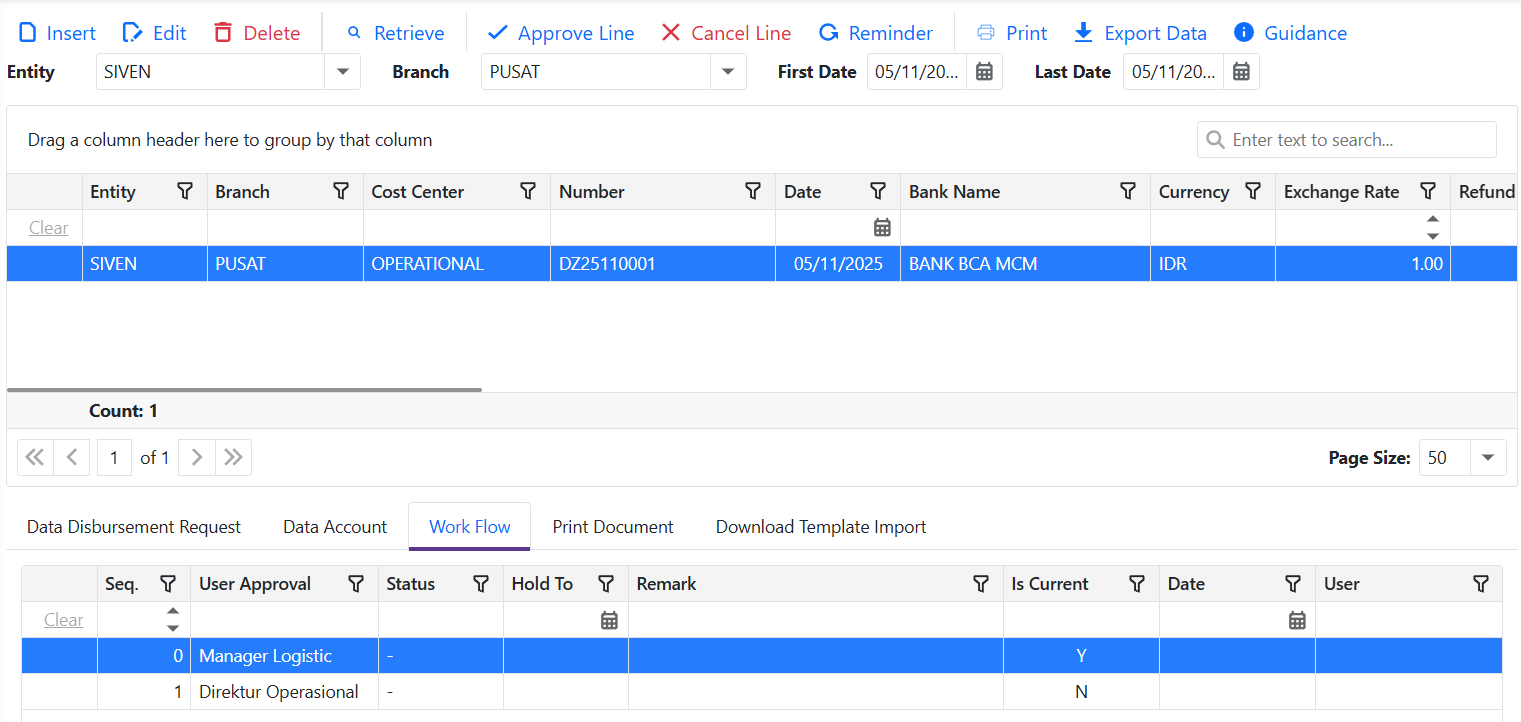Image resolution: width=1521 pixels, height=722 pixels.
Task: Go to last page button
Action: pos(233,457)
